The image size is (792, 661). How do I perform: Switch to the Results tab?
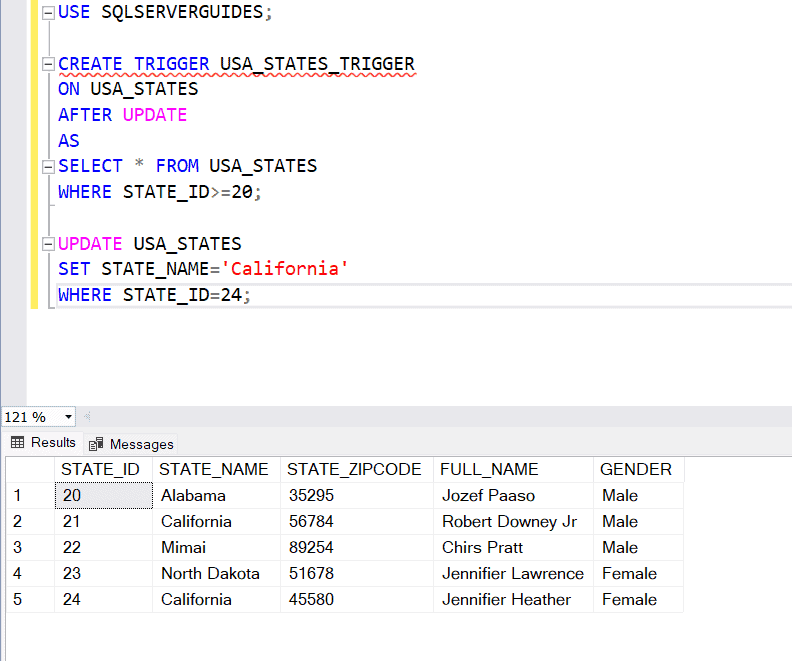tap(43, 443)
